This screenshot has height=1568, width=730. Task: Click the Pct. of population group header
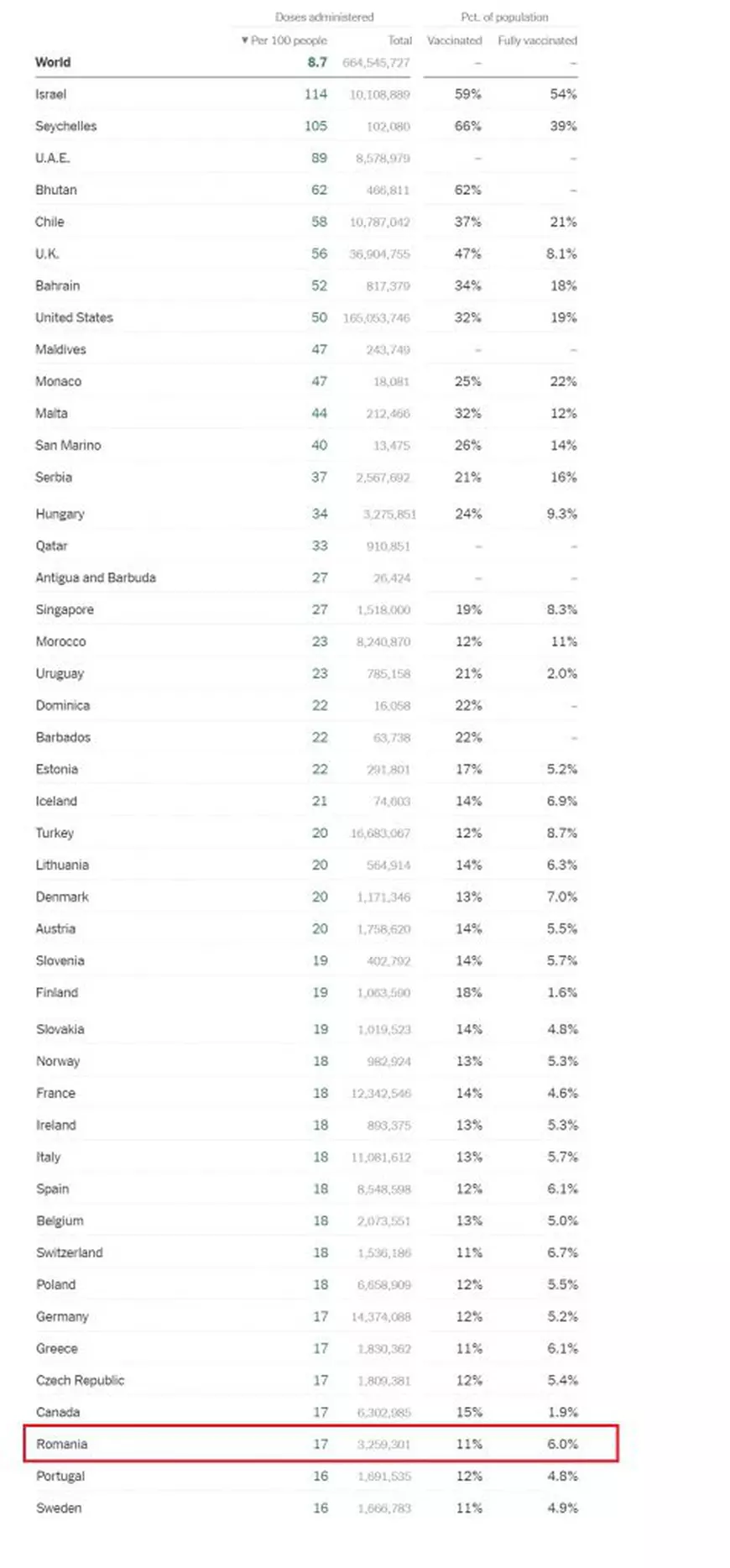click(x=504, y=17)
